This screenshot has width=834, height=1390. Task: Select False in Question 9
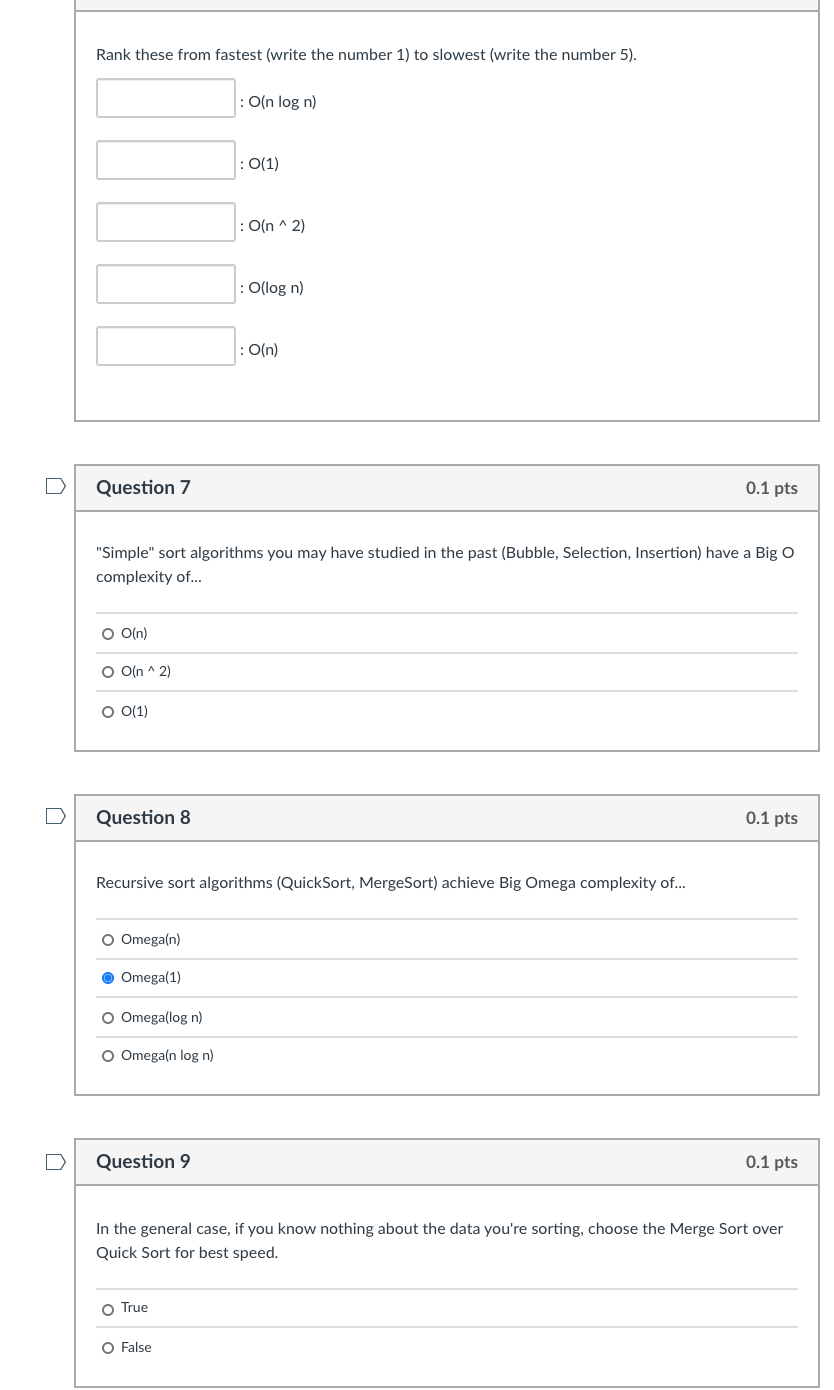pos(108,1347)
